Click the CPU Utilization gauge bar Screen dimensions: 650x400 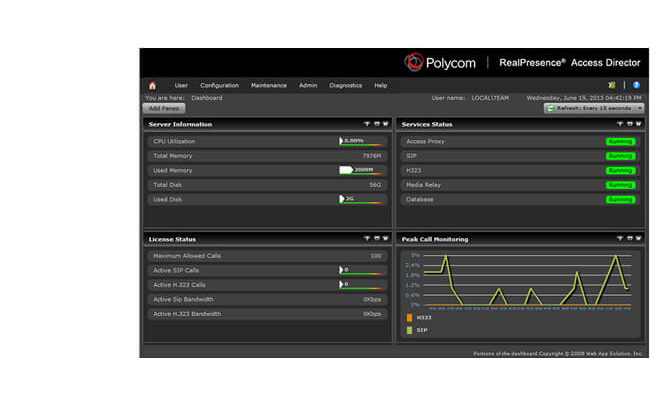click(361, 141)
